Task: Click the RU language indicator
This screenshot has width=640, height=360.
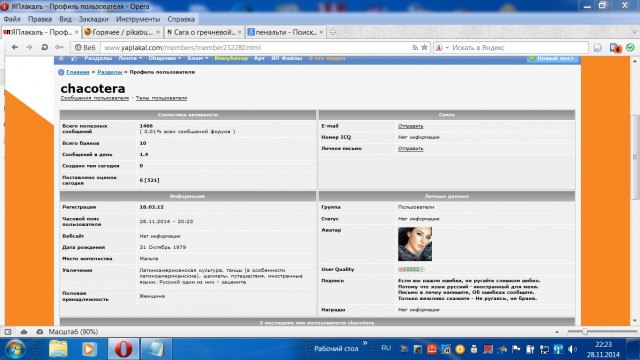Action: click(x=386, y=348)
